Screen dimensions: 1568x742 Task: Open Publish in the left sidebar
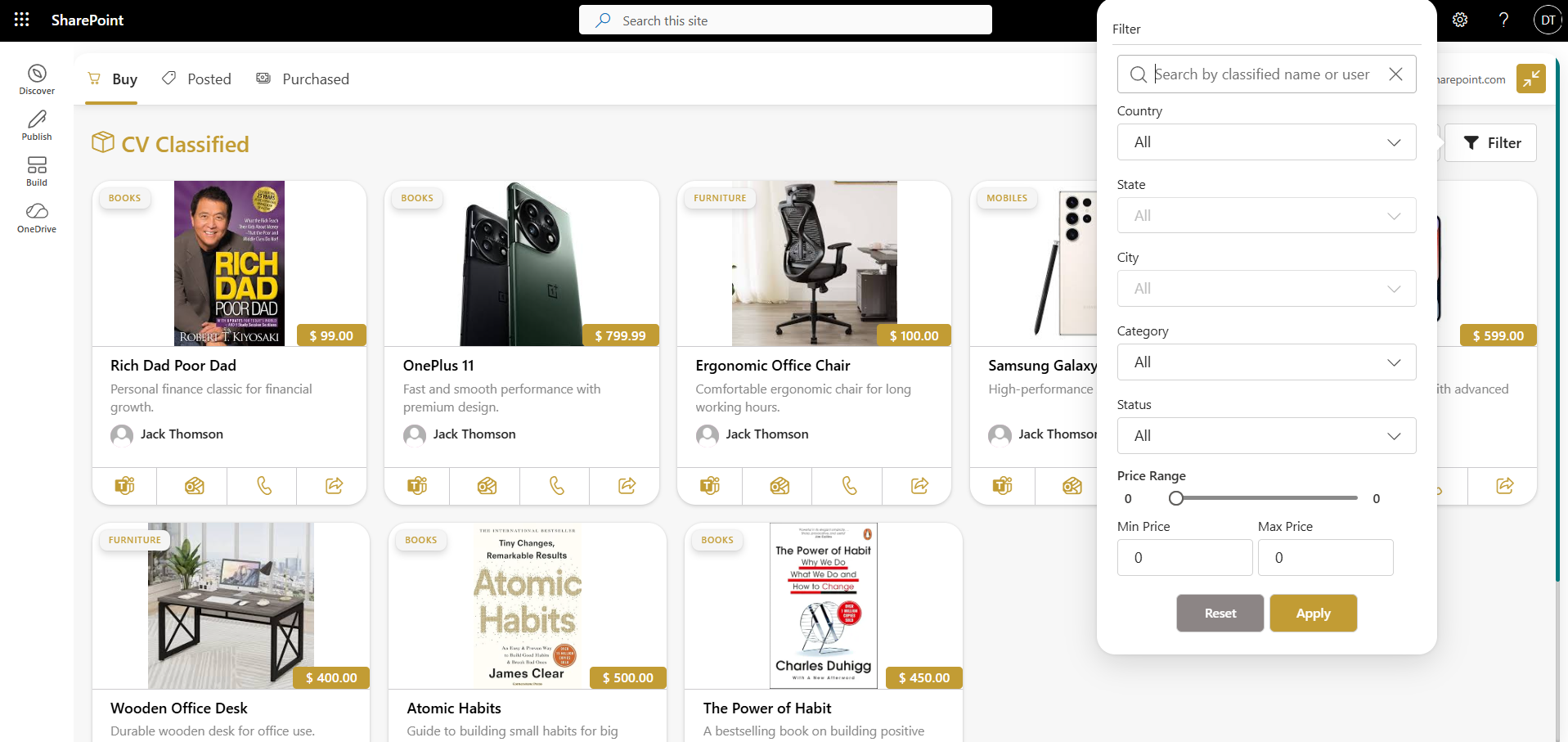pyautogui.click(x=37, y=125)
